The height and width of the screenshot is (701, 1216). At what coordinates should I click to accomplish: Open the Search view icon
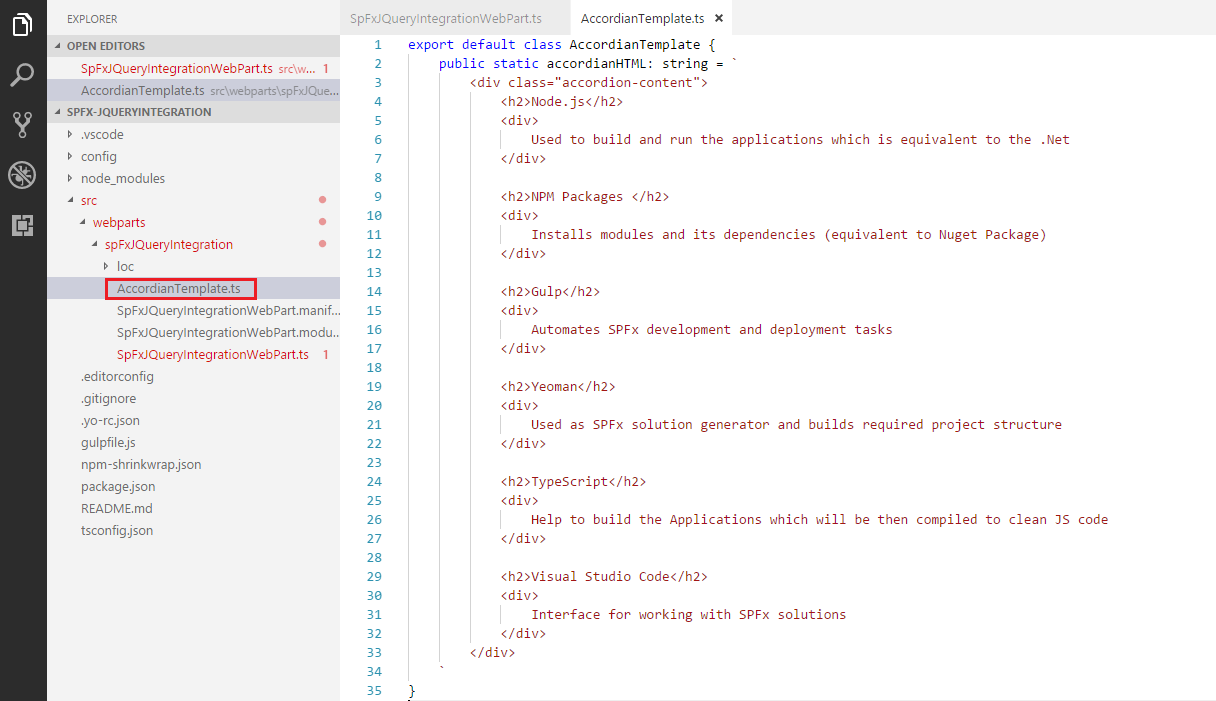coord(22,75)
